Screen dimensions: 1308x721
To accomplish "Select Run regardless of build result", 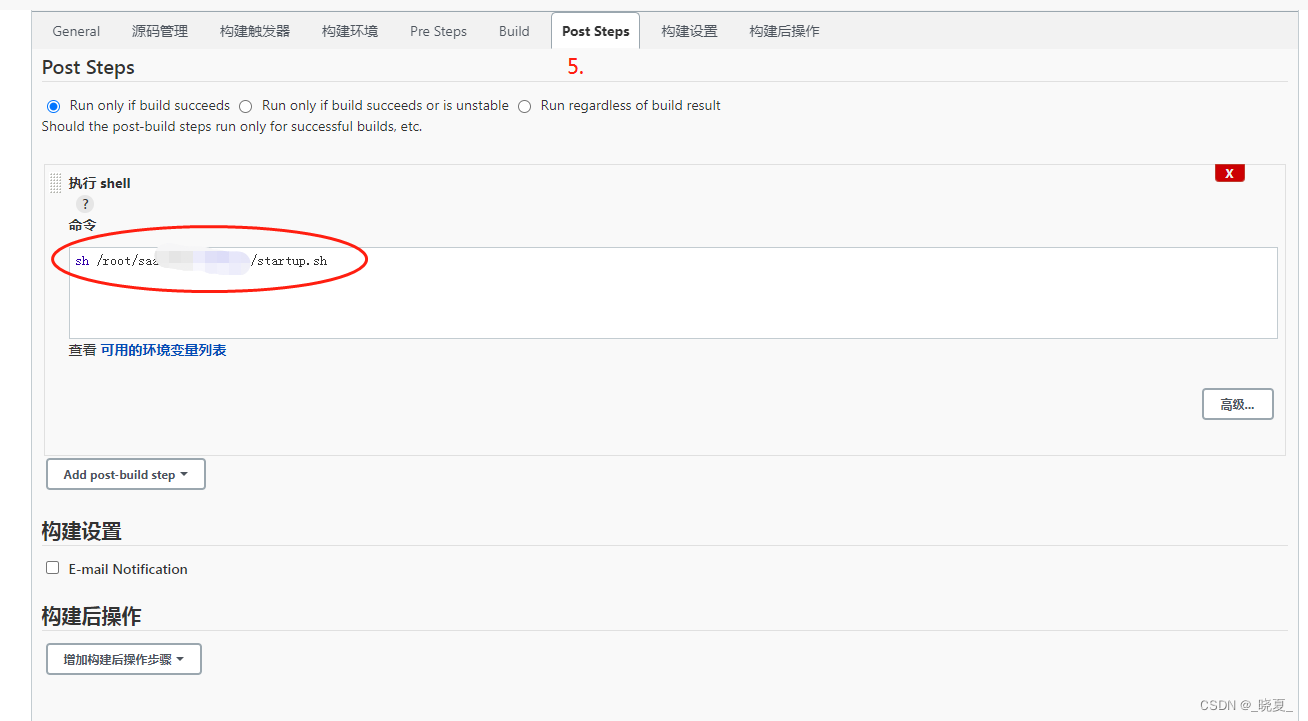I will click(x=525, y=106).
